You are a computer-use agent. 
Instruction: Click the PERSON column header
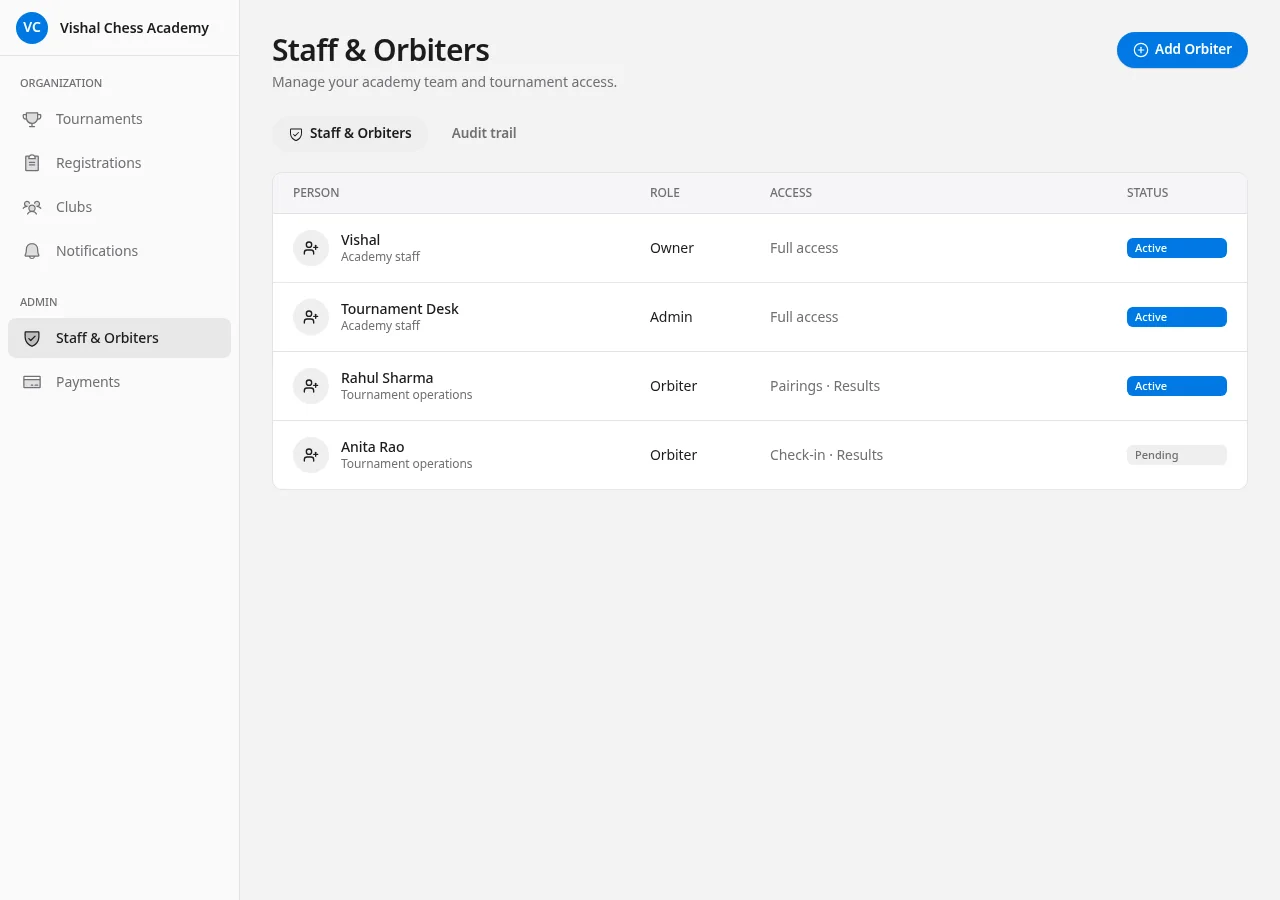[316, 193]
